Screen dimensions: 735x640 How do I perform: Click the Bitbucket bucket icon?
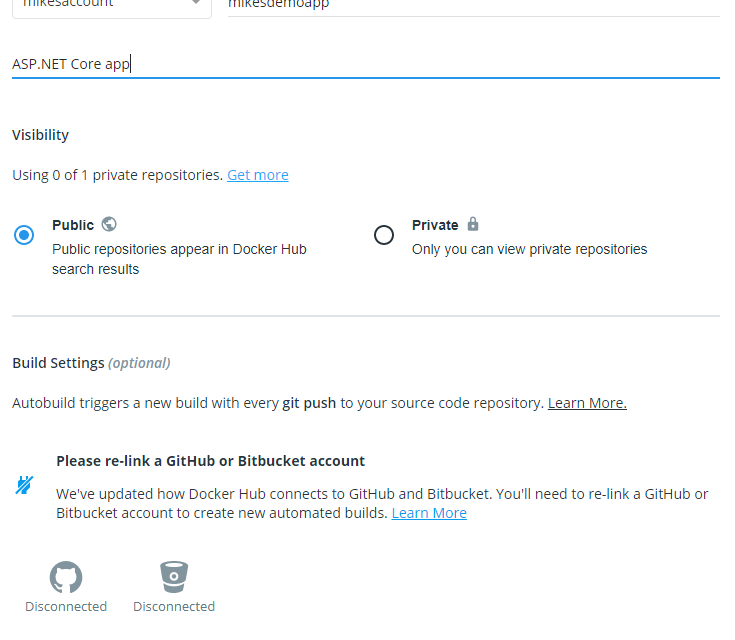coord(174,577)
